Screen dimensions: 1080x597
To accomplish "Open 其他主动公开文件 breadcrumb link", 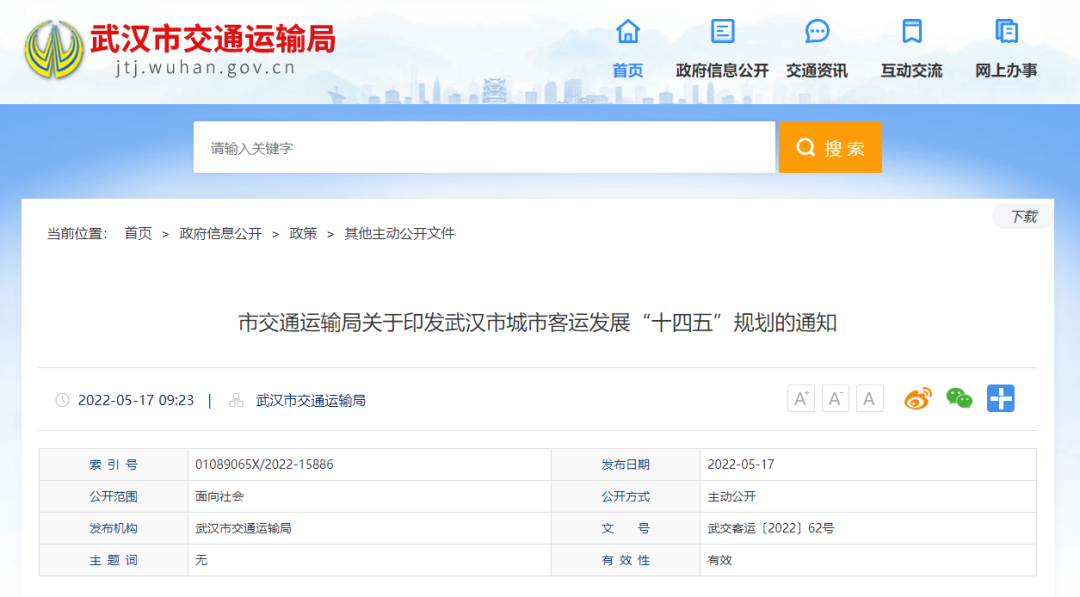I will (399, 234).
